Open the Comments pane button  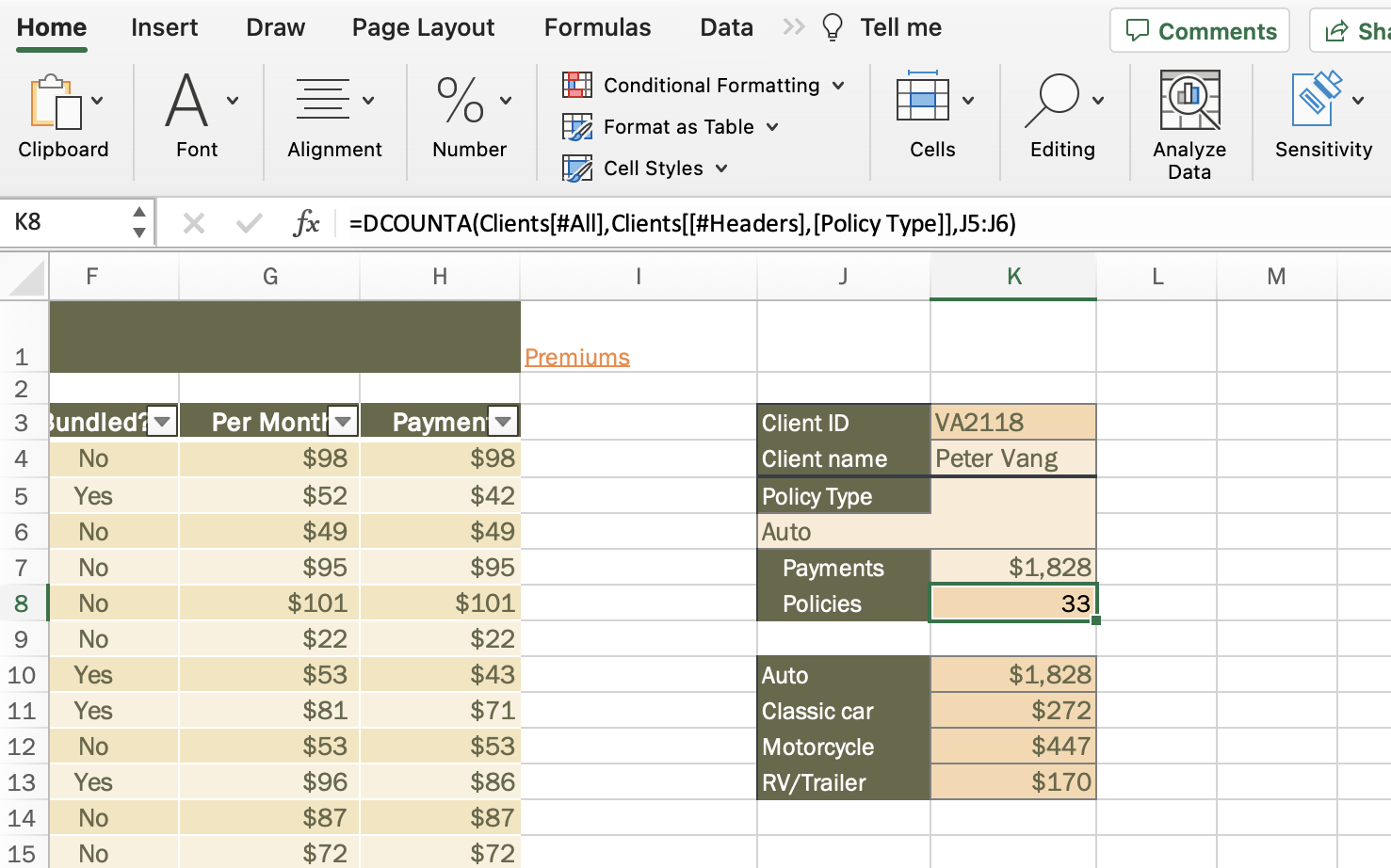(x=1200, y=31)
